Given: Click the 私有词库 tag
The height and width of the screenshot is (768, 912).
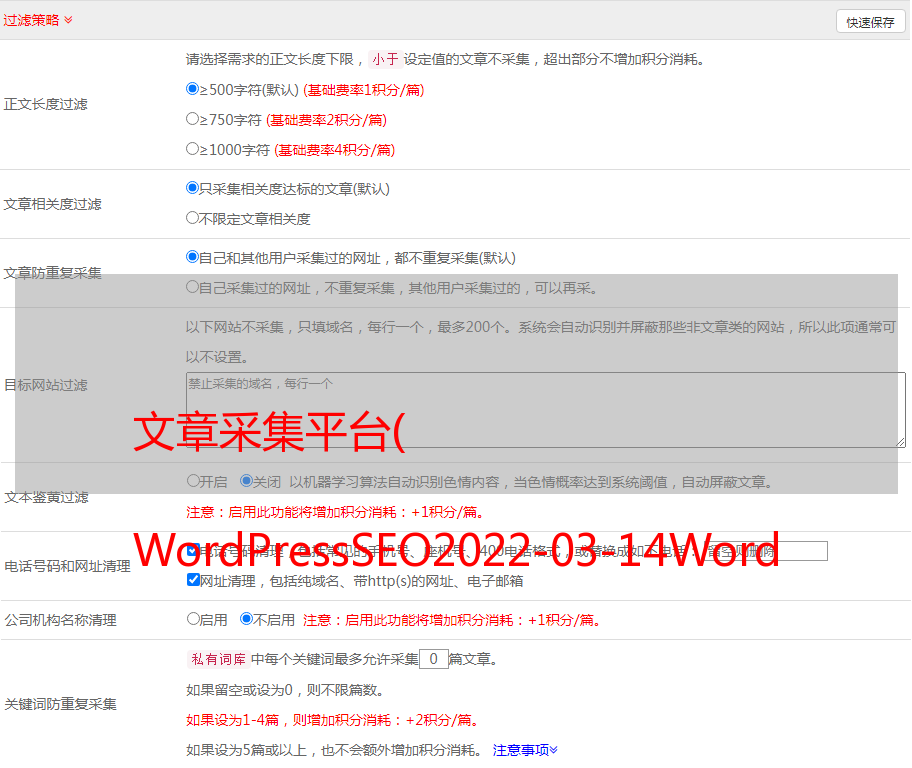Looking at the screenshot, I should point(219,659).
